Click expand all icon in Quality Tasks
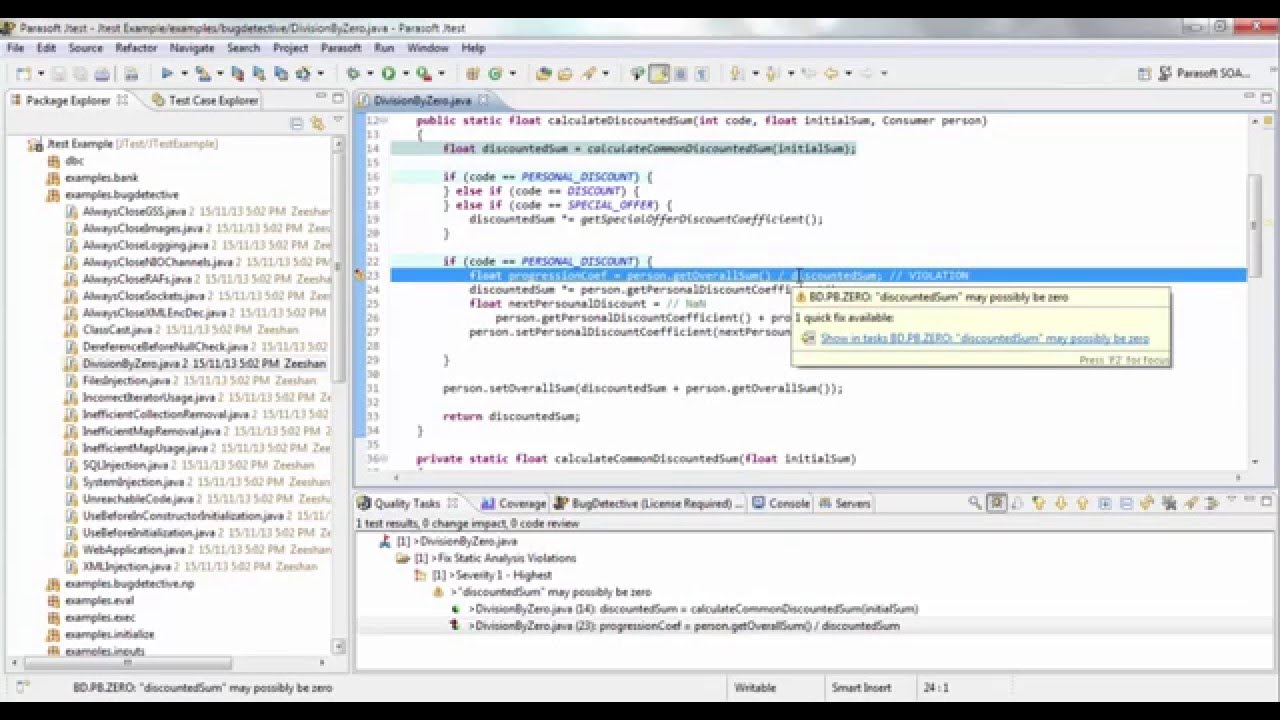 point(1105,503)
